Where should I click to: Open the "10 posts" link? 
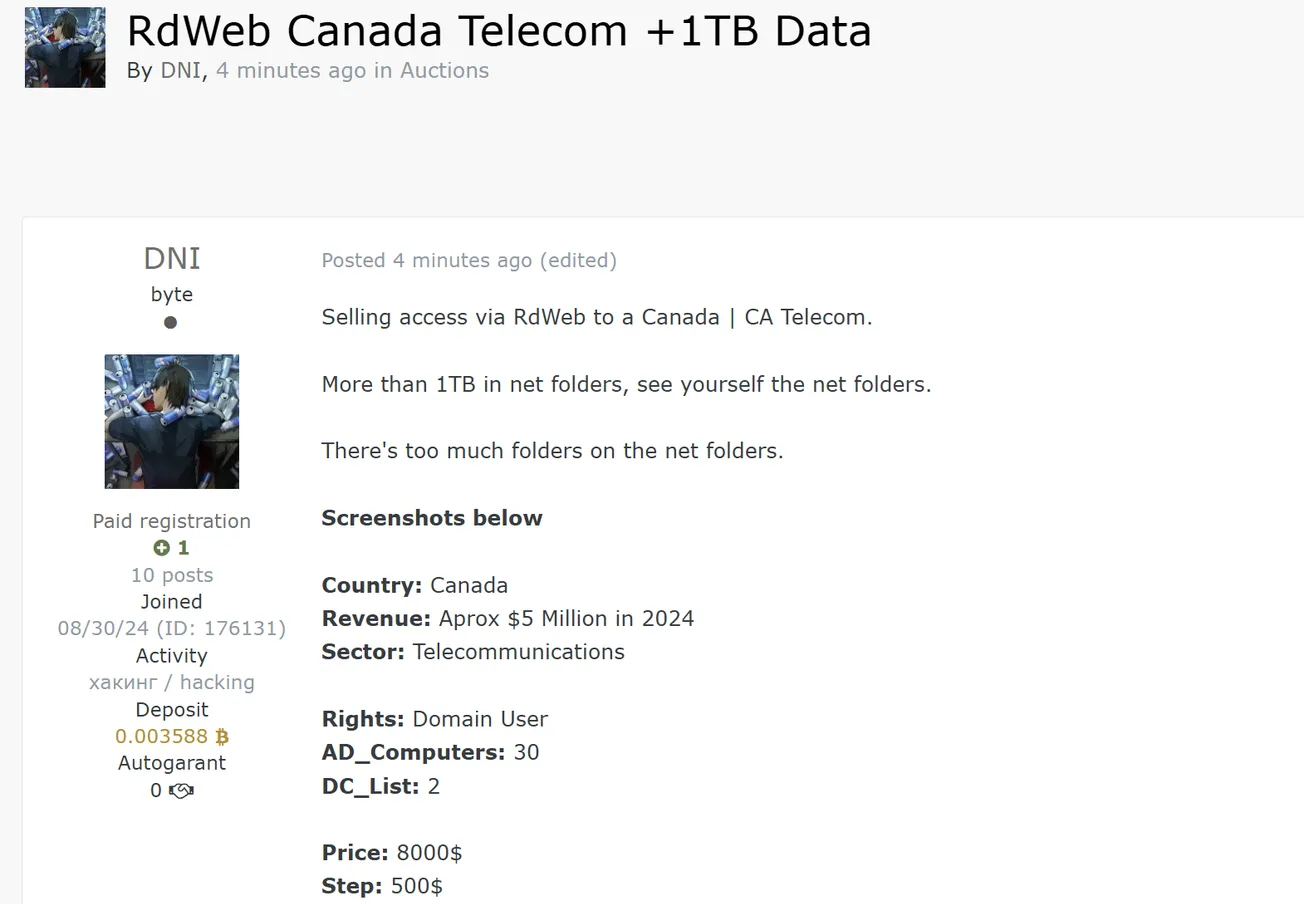(172, 575)
